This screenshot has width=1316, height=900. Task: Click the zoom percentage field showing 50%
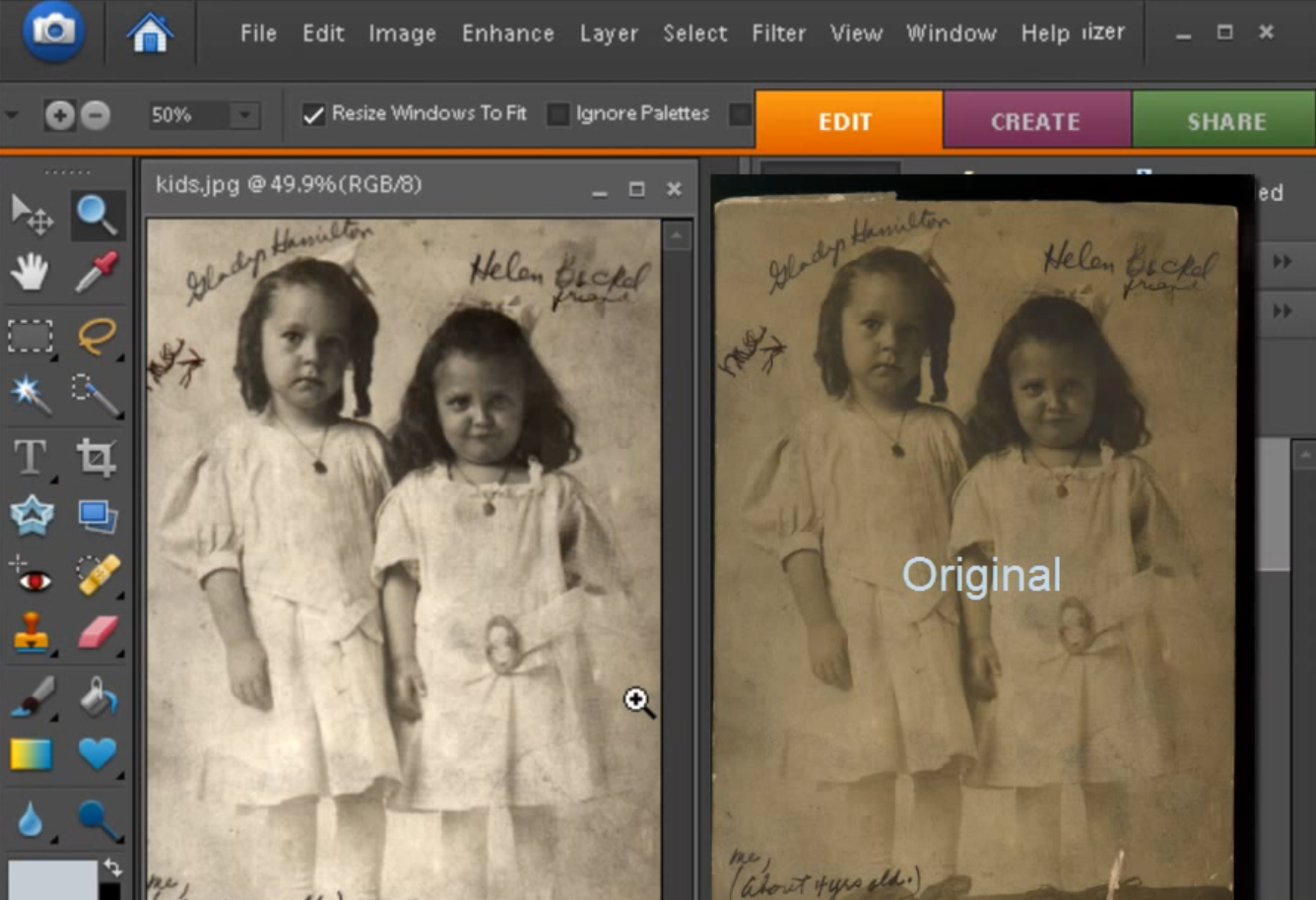(x=189, y=115)
